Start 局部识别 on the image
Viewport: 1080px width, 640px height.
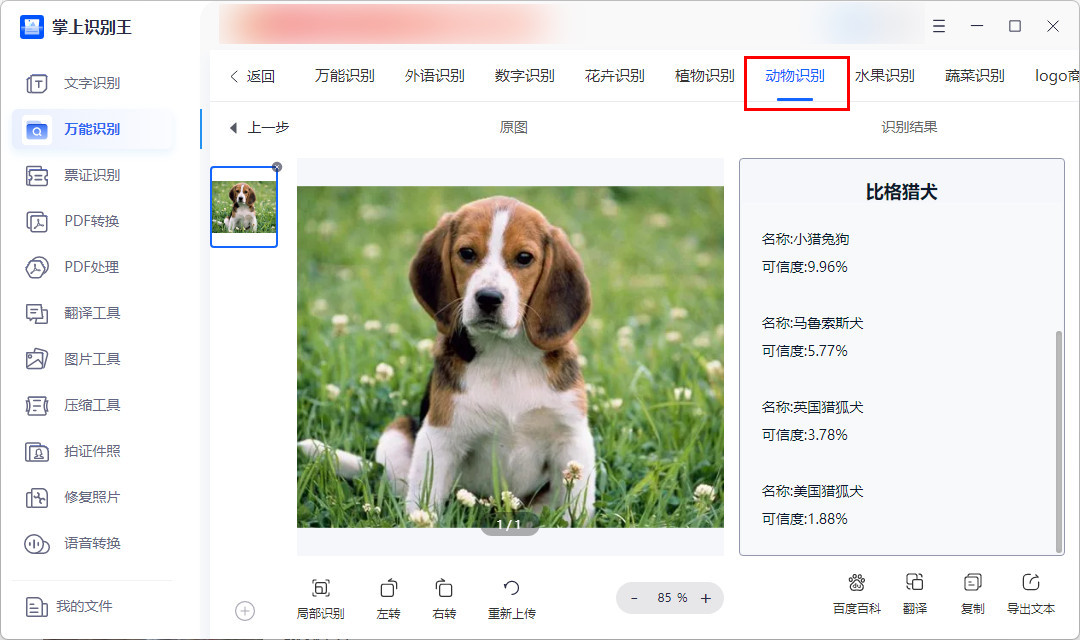tap(321, 596)
